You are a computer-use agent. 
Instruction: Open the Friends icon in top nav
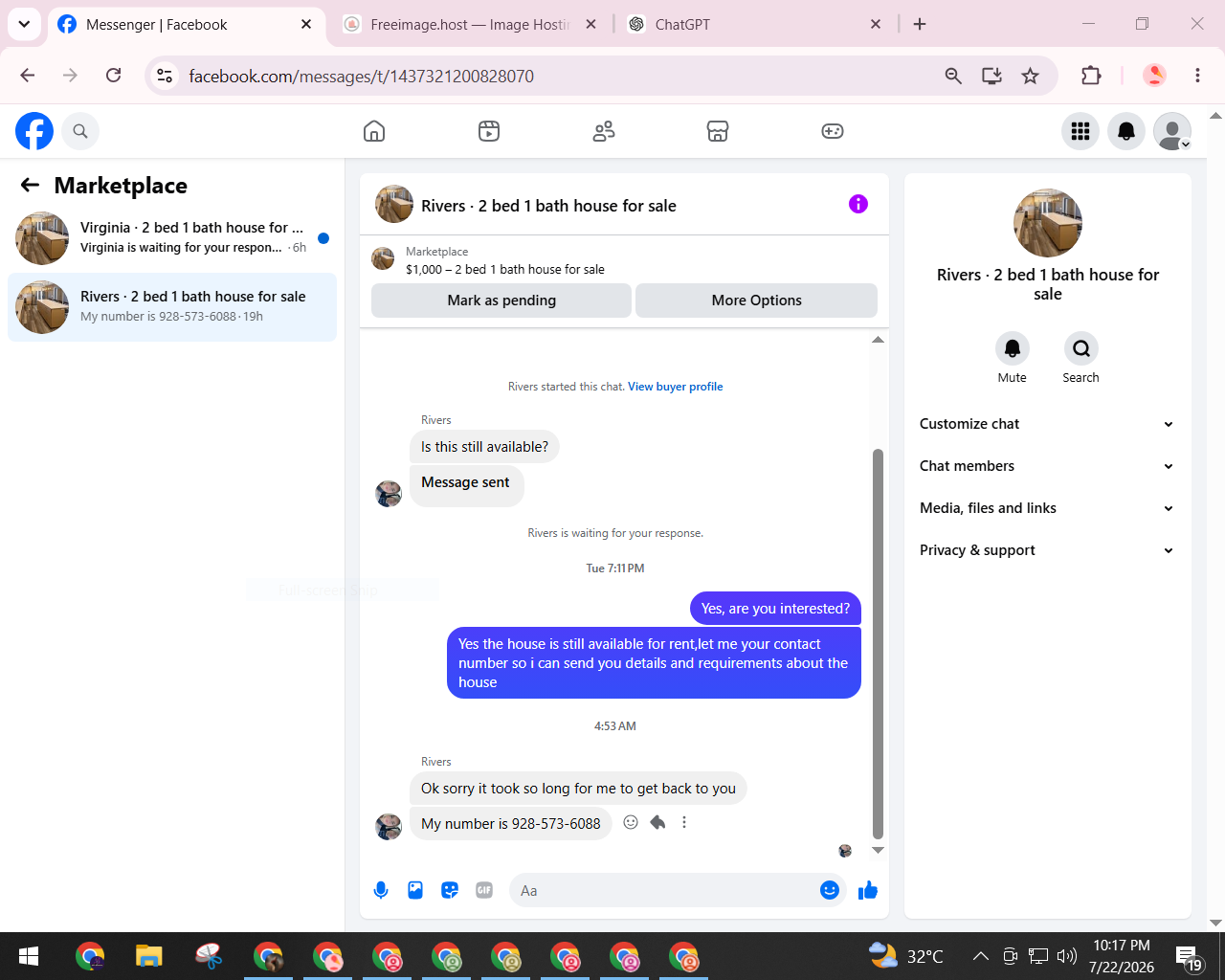click(x=604, y=131)
